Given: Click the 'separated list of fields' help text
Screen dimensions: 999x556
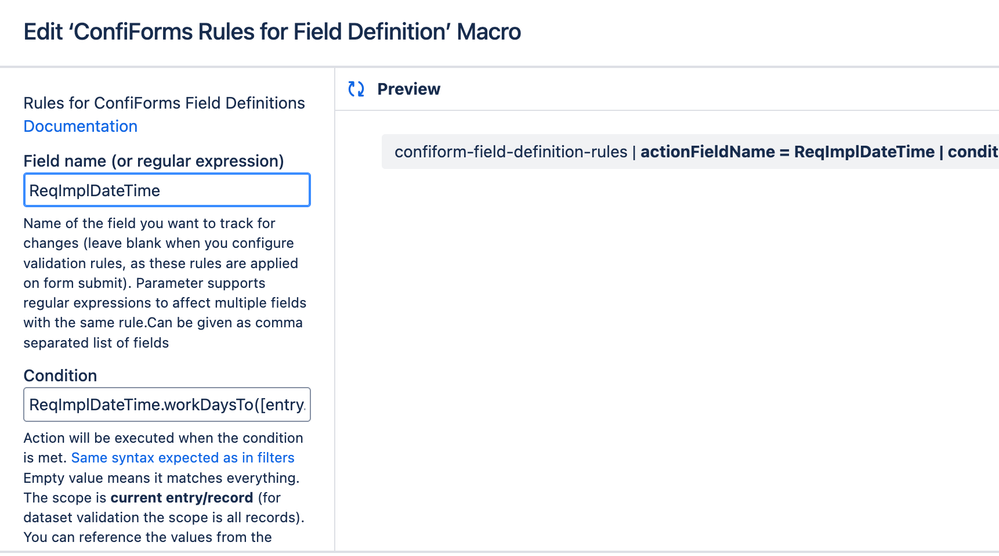Looking at the screenshot, I should pyautogui.click(x=96, y=343).
